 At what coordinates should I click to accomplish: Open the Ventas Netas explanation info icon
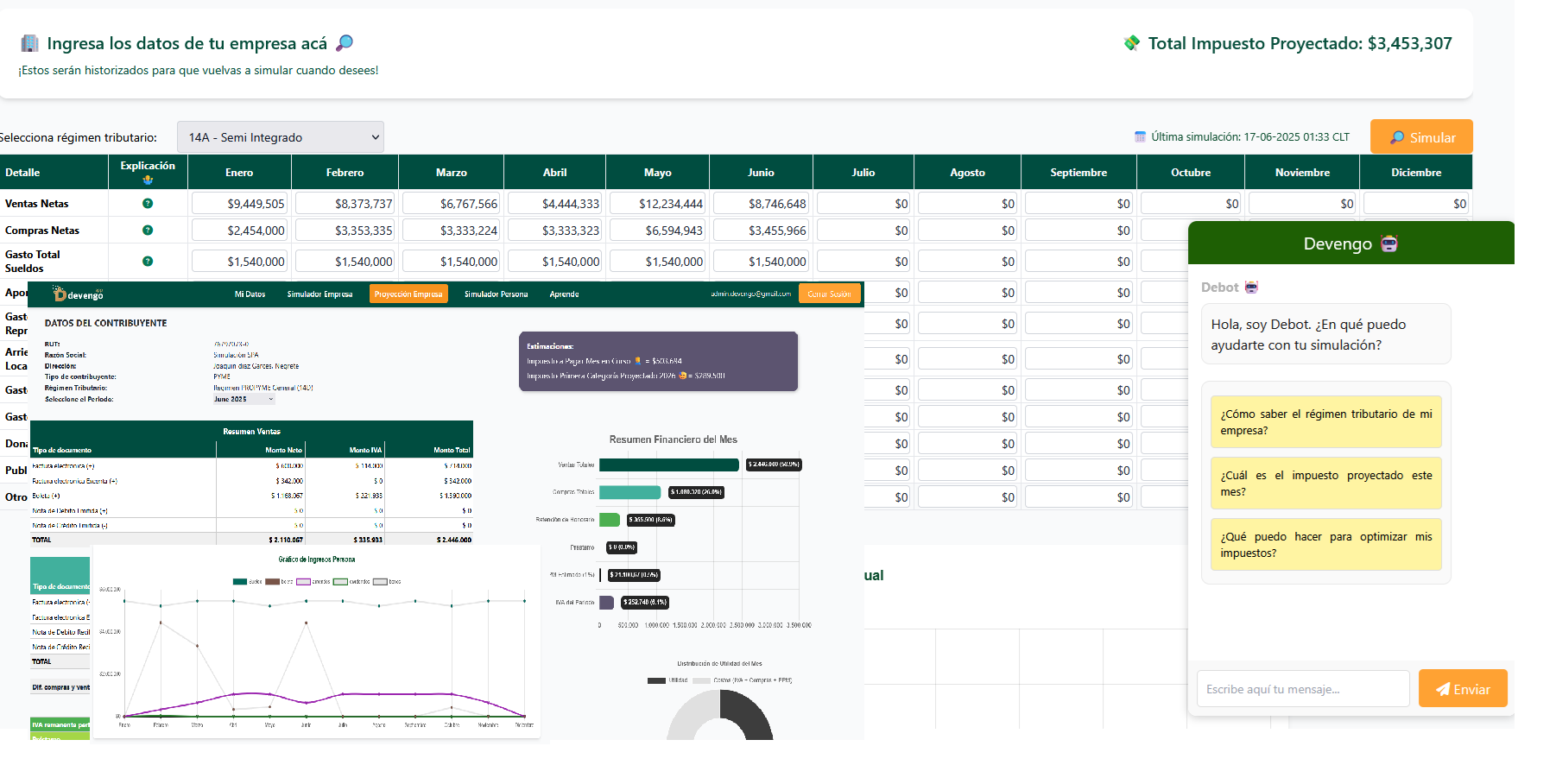click(148, 204)
